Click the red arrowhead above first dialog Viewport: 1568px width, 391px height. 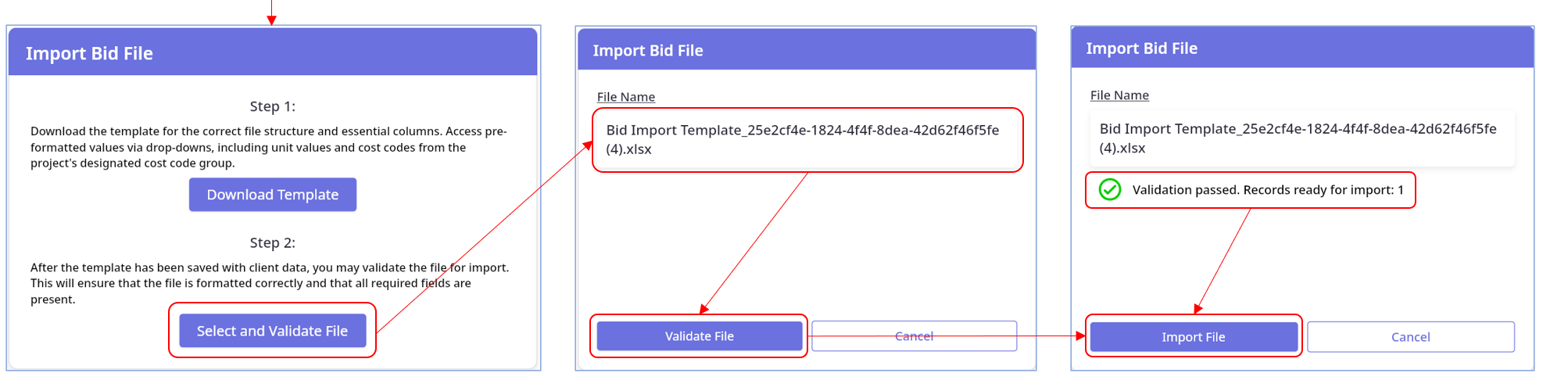tap(271, 20)
